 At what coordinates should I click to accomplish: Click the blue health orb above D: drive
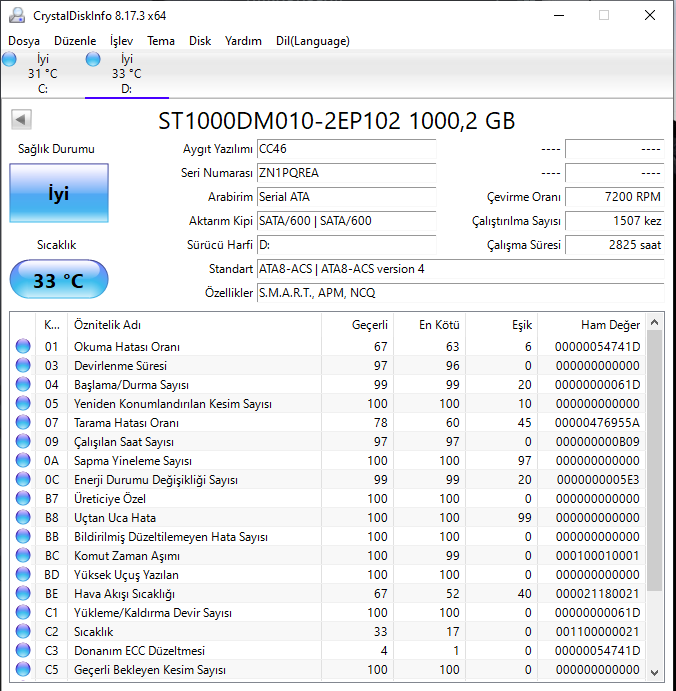tap(93, 59)
